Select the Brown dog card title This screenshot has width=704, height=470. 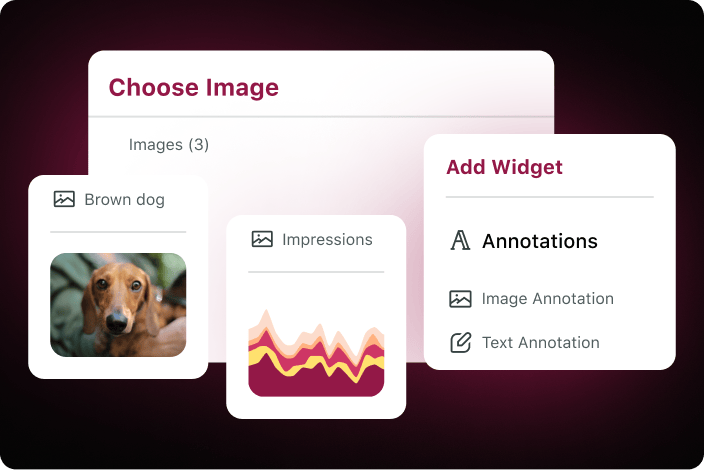[124, 199]
